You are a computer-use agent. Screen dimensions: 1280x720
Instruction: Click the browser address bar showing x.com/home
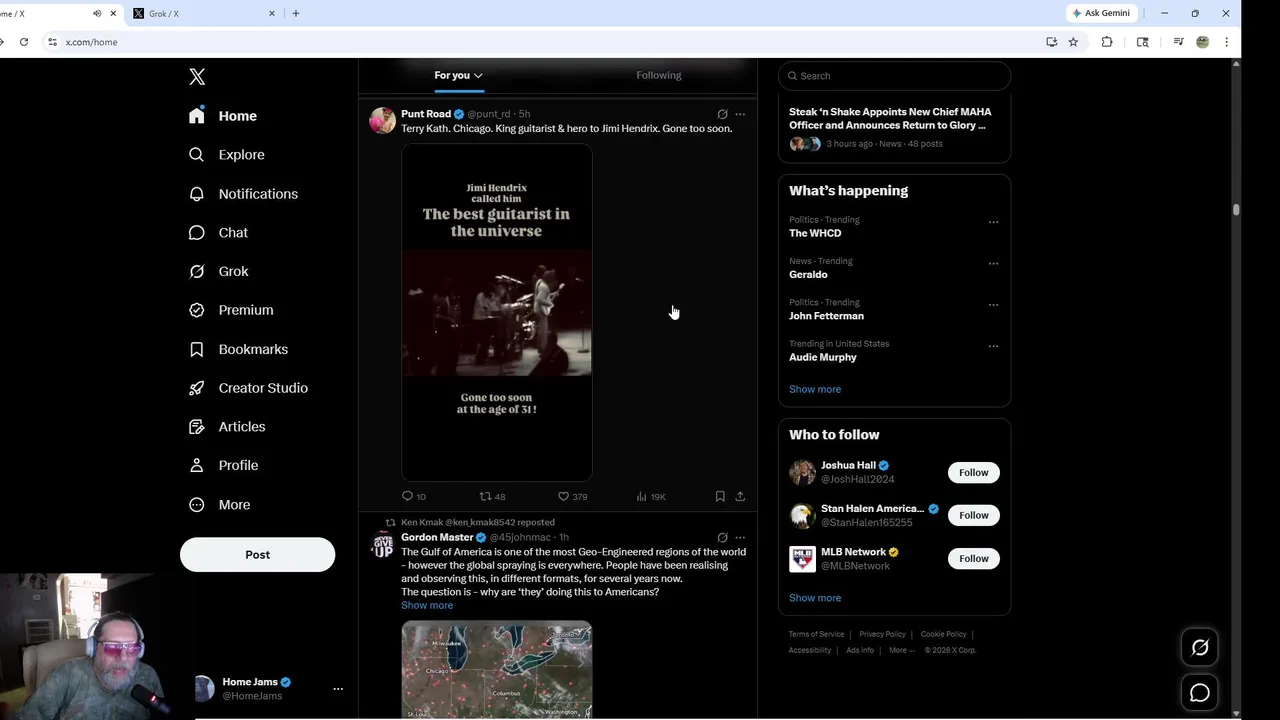[540, 42]
